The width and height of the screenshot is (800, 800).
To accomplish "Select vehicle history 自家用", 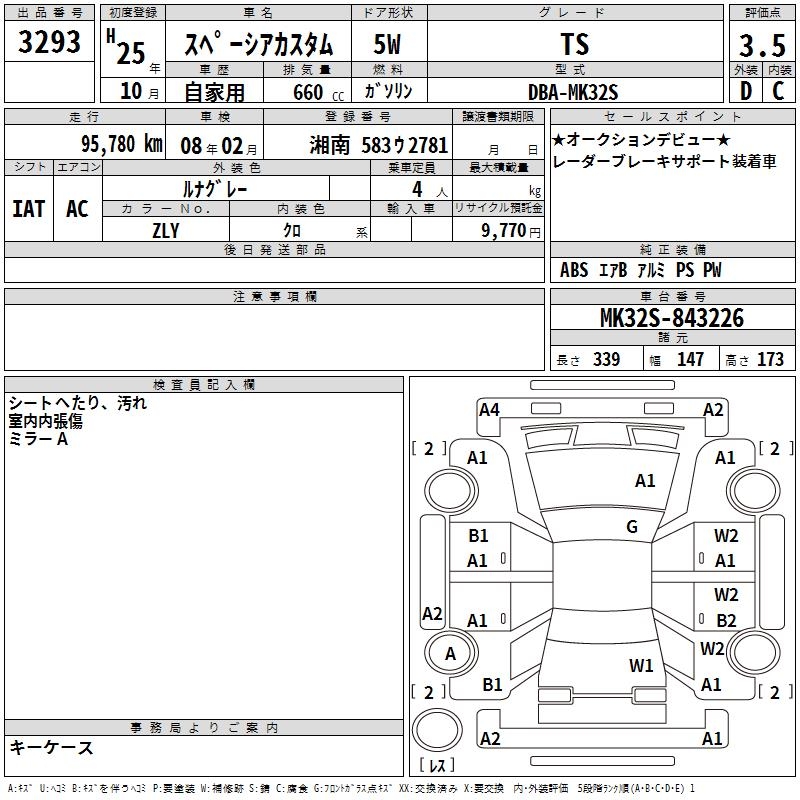I will [x=214, y=92].
